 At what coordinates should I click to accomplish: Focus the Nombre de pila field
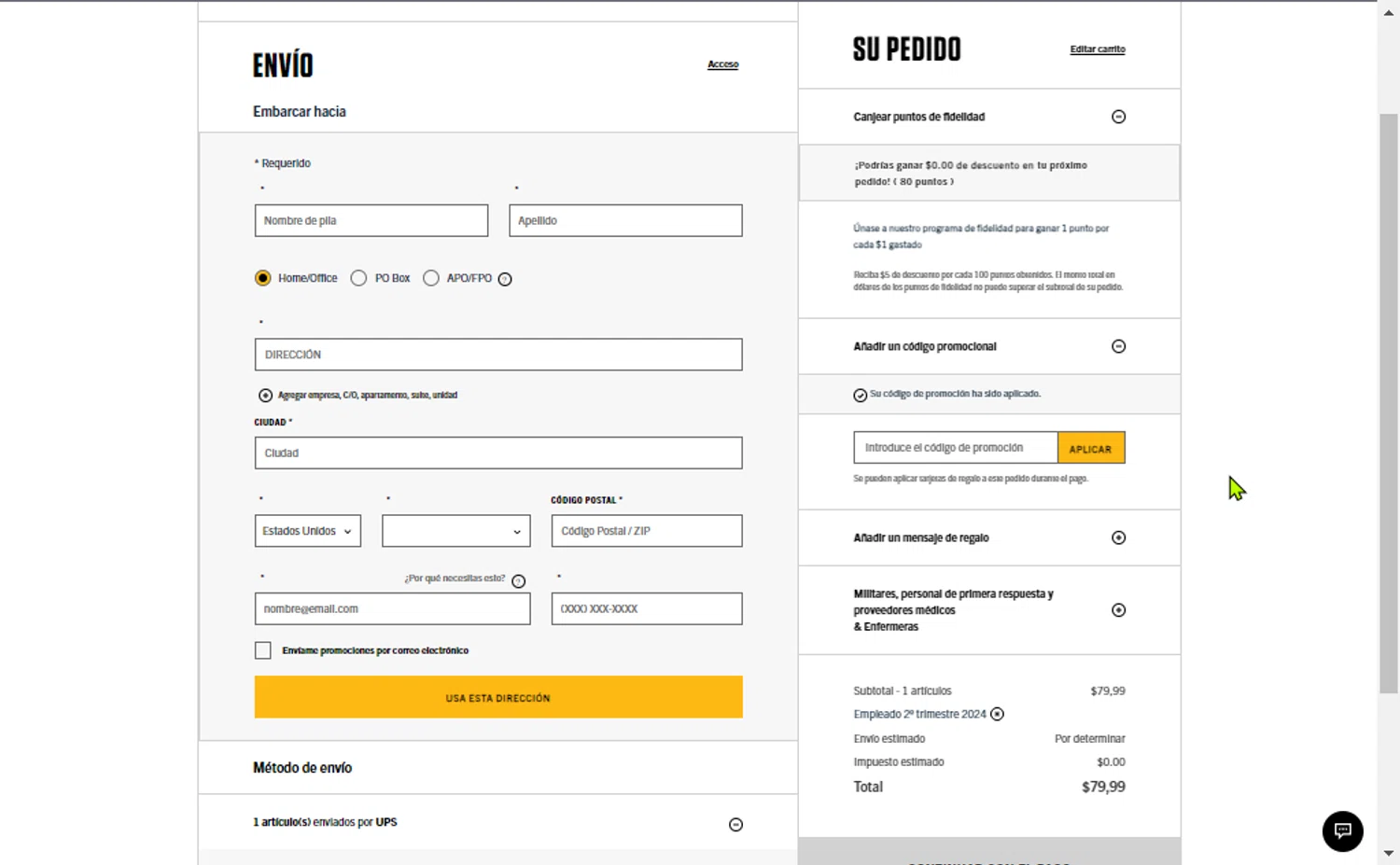[x=371, y=221]
